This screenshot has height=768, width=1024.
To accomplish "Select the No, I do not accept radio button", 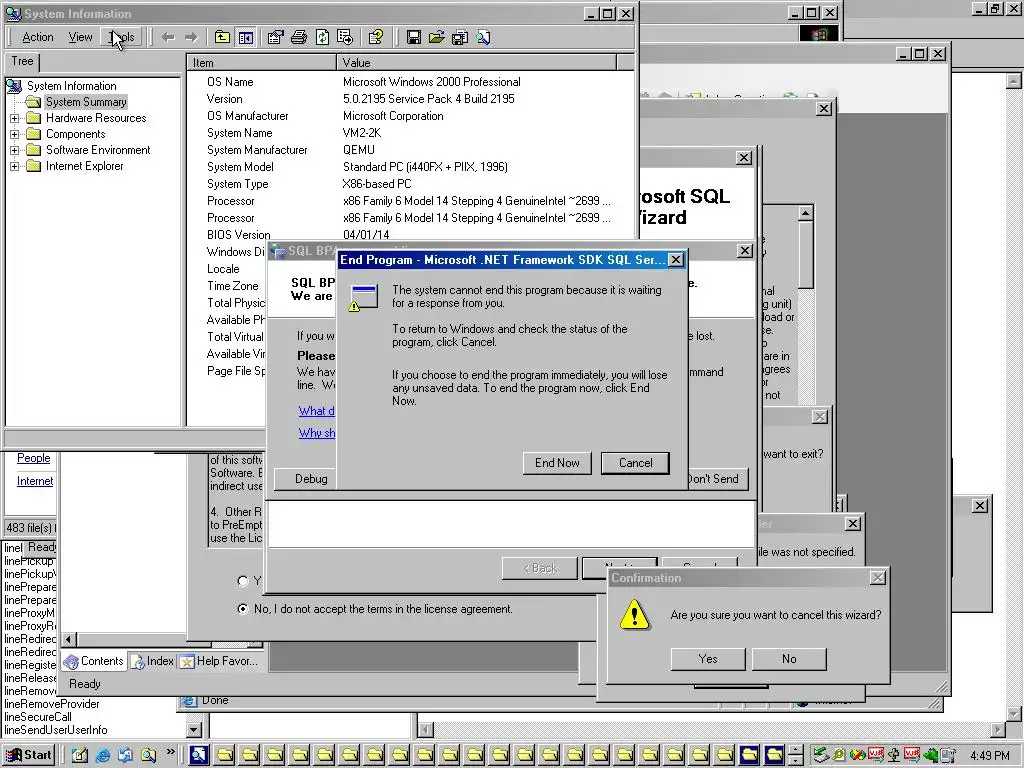I will pos(243,609).
